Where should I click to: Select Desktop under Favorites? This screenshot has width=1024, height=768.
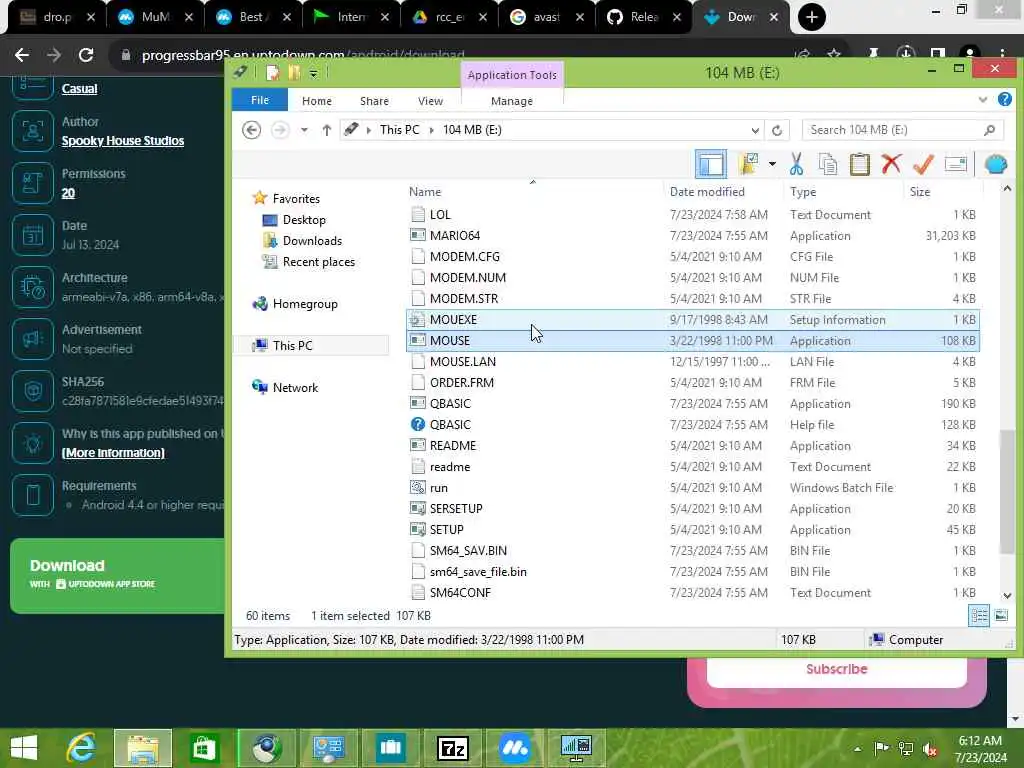[x=304, y=220]
